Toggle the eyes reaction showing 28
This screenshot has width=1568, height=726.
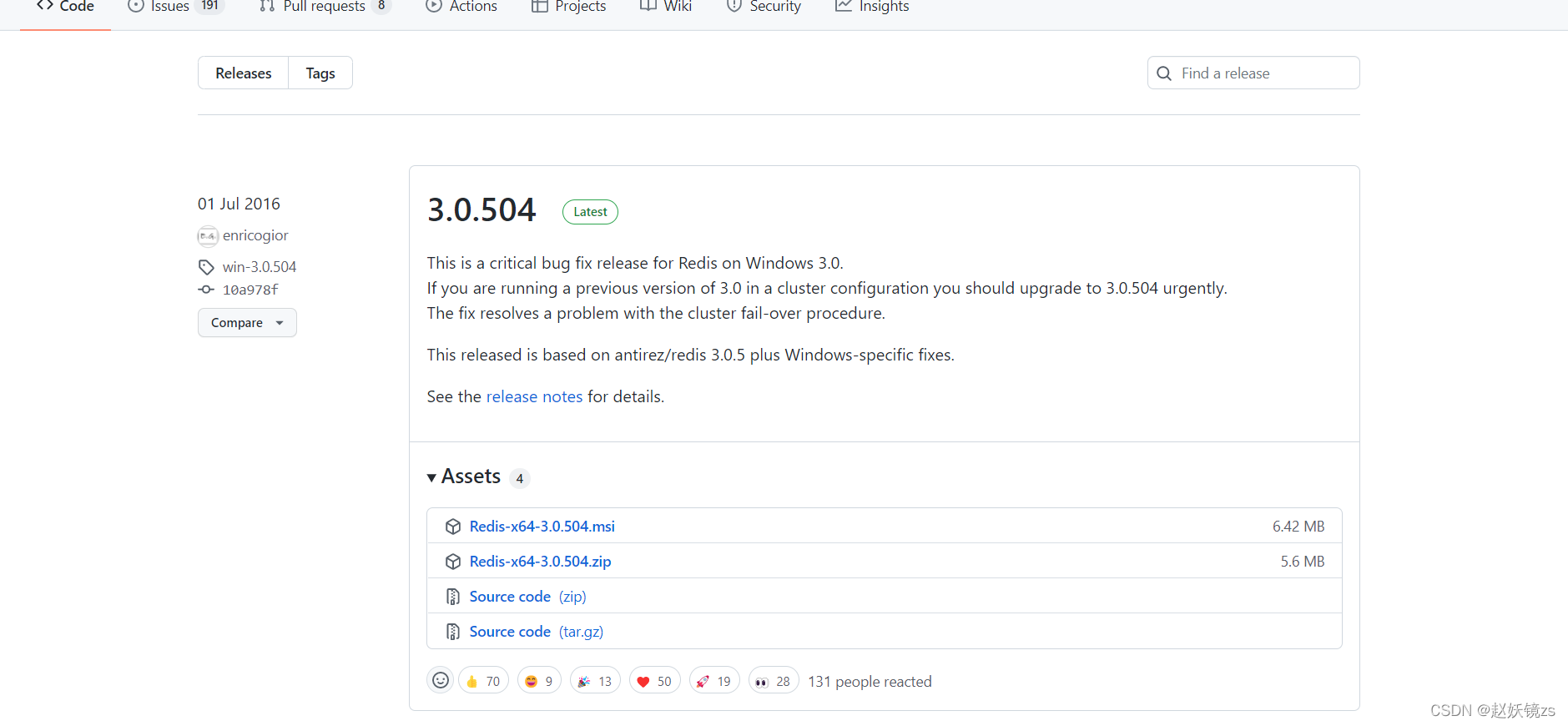[x=773, y=681]
